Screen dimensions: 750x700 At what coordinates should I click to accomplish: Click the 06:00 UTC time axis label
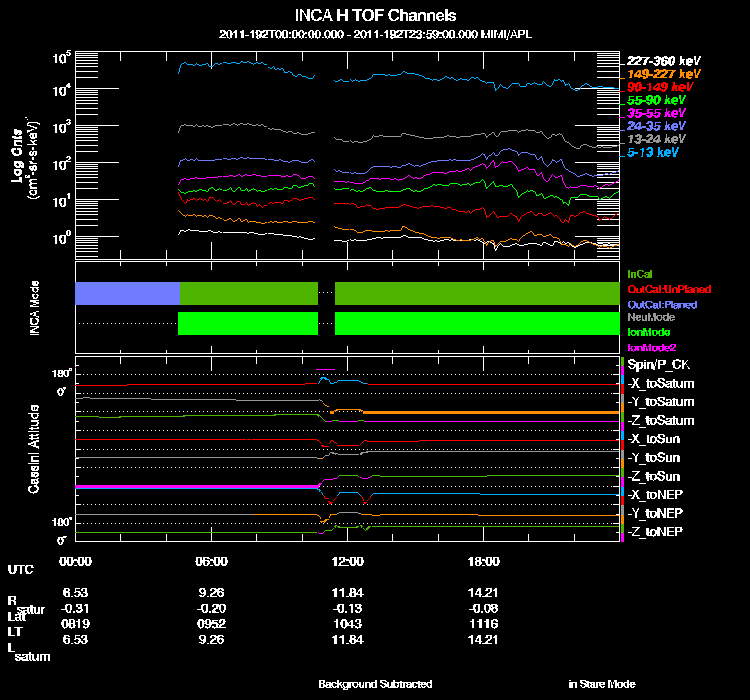(x=211, y=561)
